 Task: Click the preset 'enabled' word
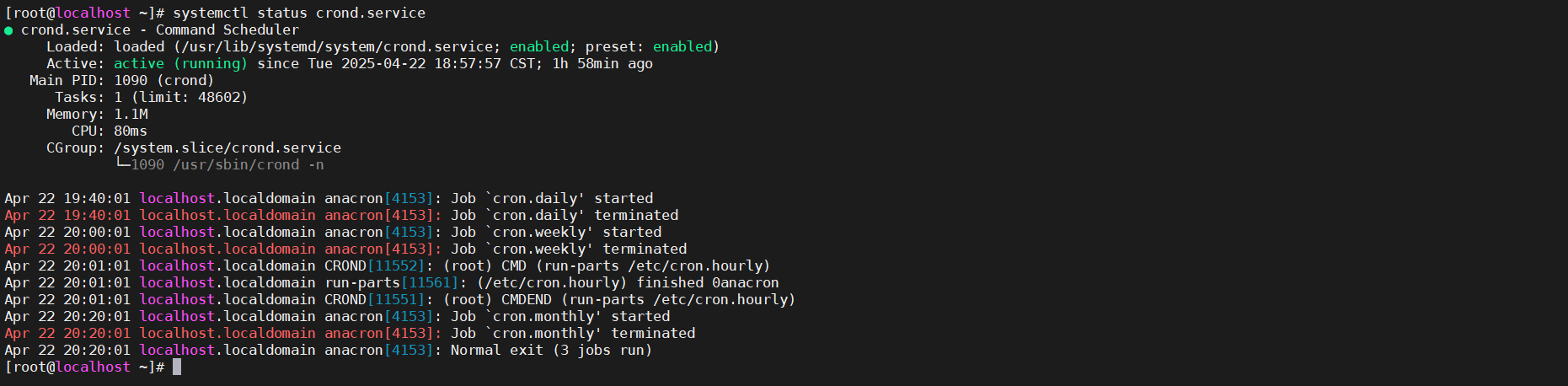click(682, 46)
